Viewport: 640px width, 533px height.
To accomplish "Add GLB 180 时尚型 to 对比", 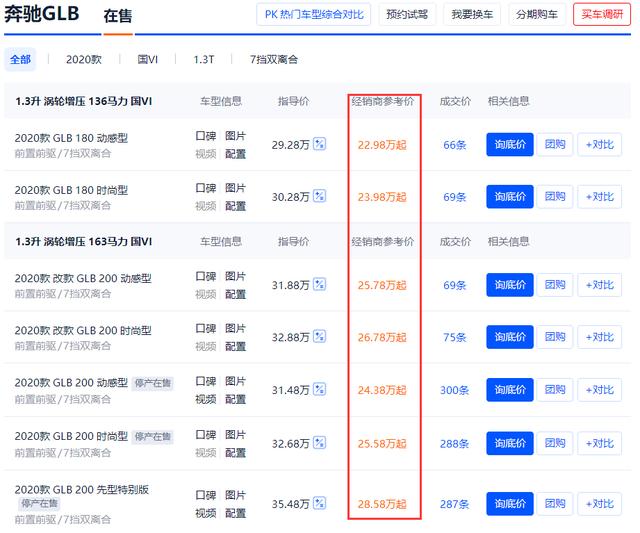I will pyautogui.click(x=600, y=197).
